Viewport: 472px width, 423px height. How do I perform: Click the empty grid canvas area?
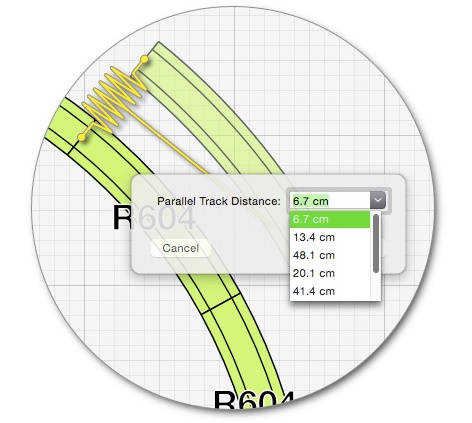(333, 100)
